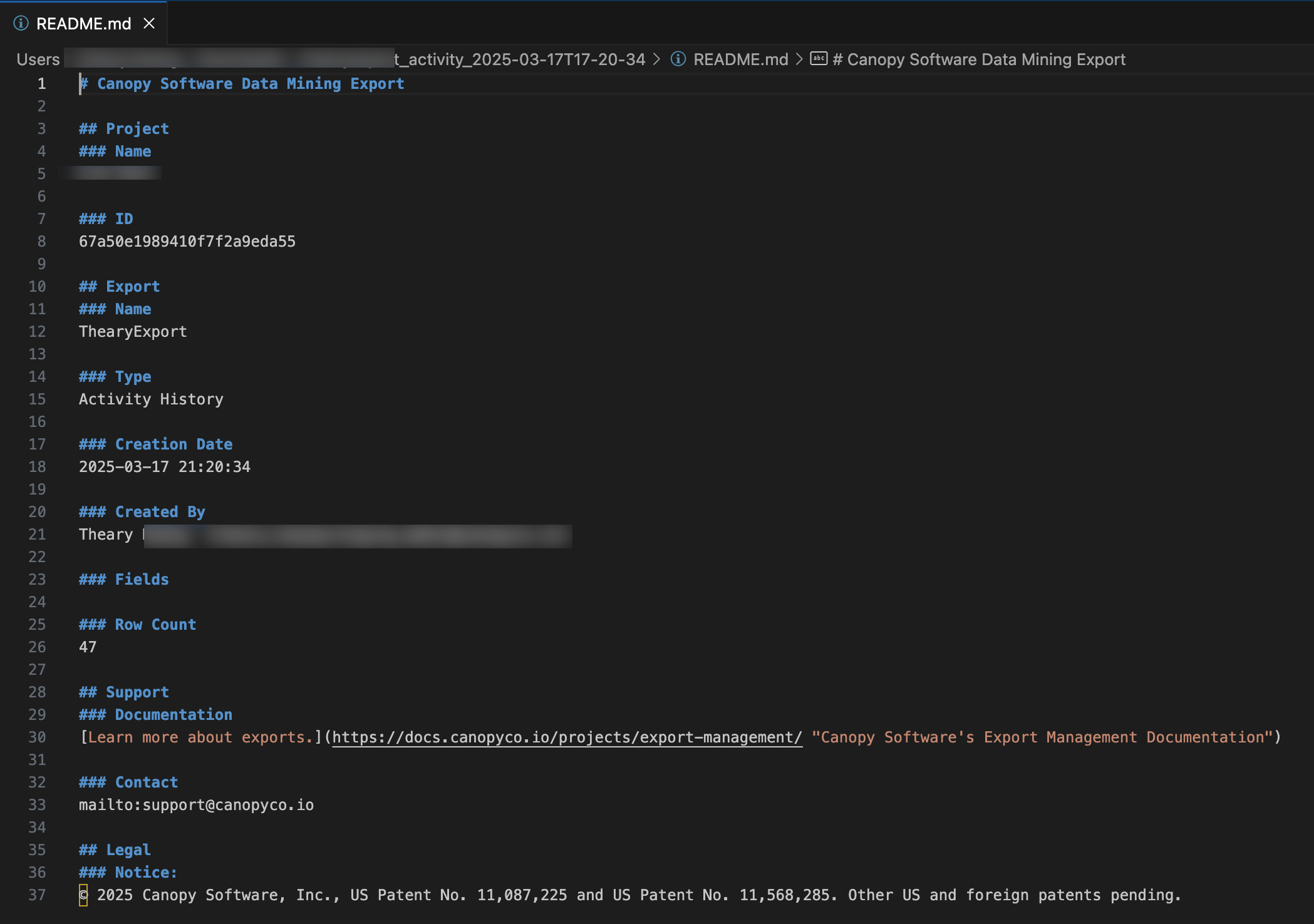The image size is (1314, 924).
Task: Expand the chevron after README.md breadcrumb
Action: [x=799, y=59]
